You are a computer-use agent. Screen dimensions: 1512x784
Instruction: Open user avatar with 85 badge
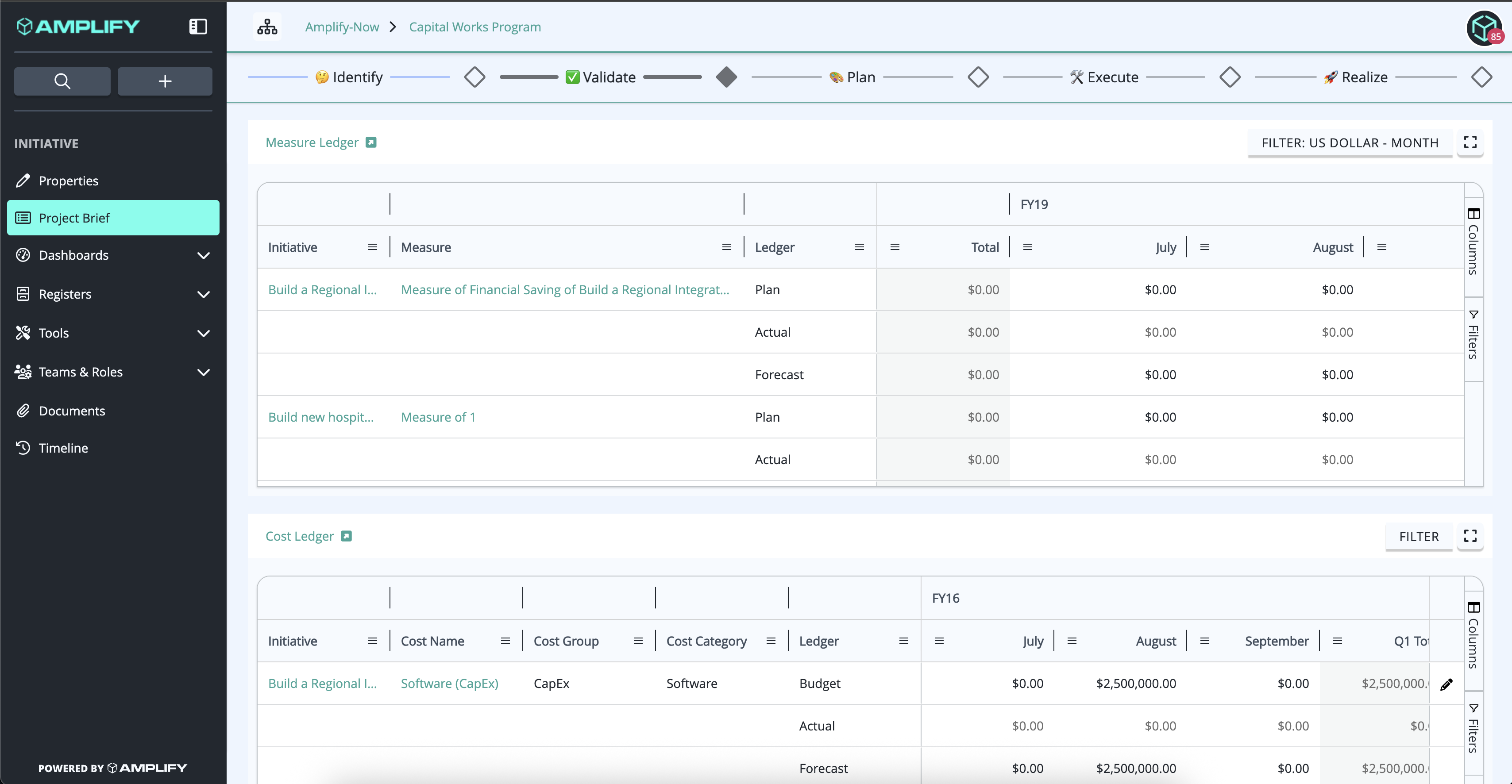(1484, 27)
